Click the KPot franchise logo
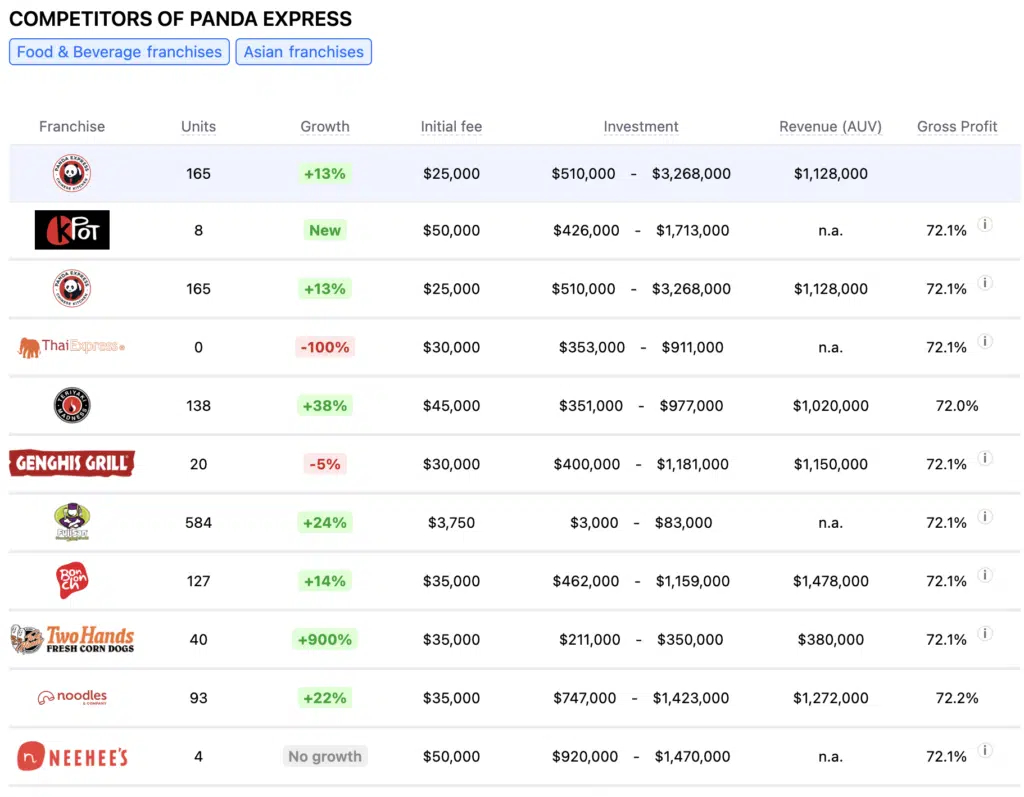This screenshot has width=1024, height=797. point(71,230)
